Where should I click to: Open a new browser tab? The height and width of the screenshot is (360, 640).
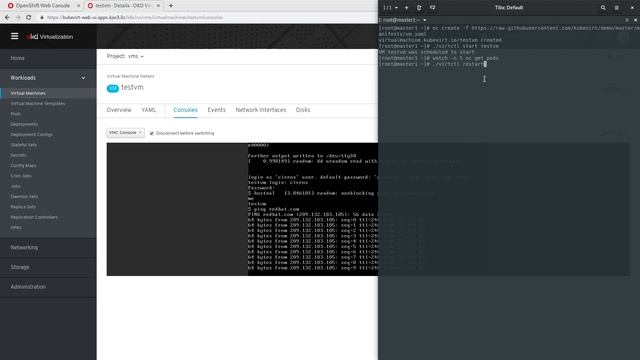pyautogui.click(x=171, y=6)
